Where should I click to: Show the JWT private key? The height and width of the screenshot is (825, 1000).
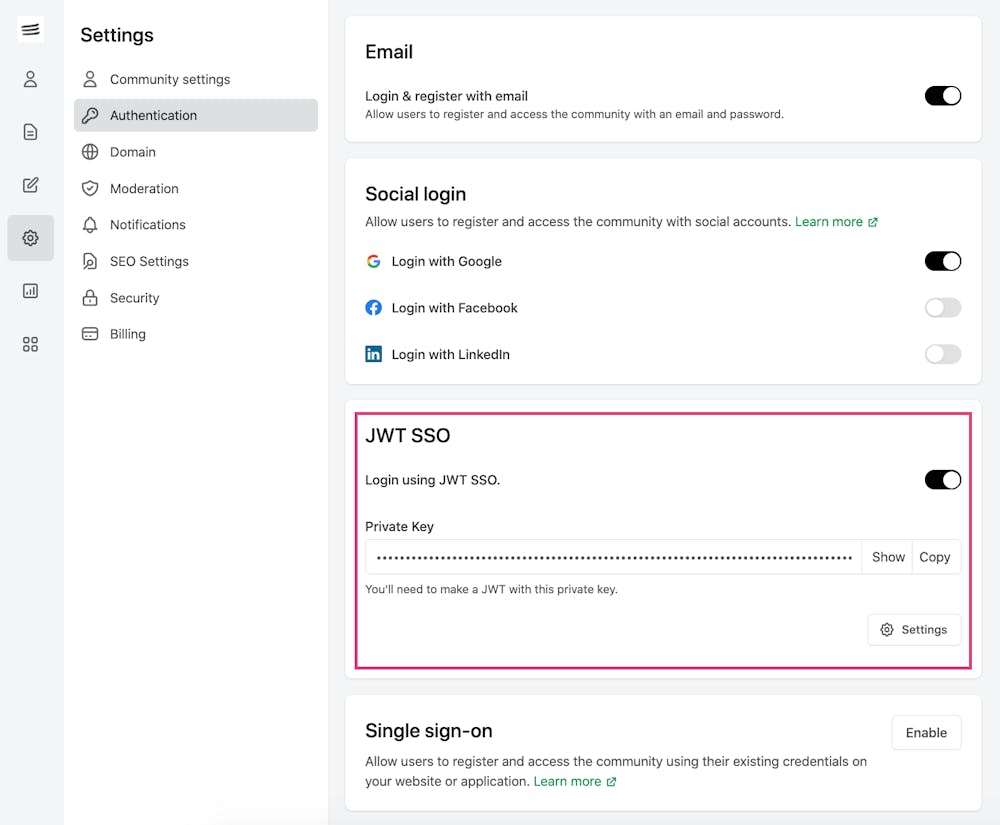point(888,557)
